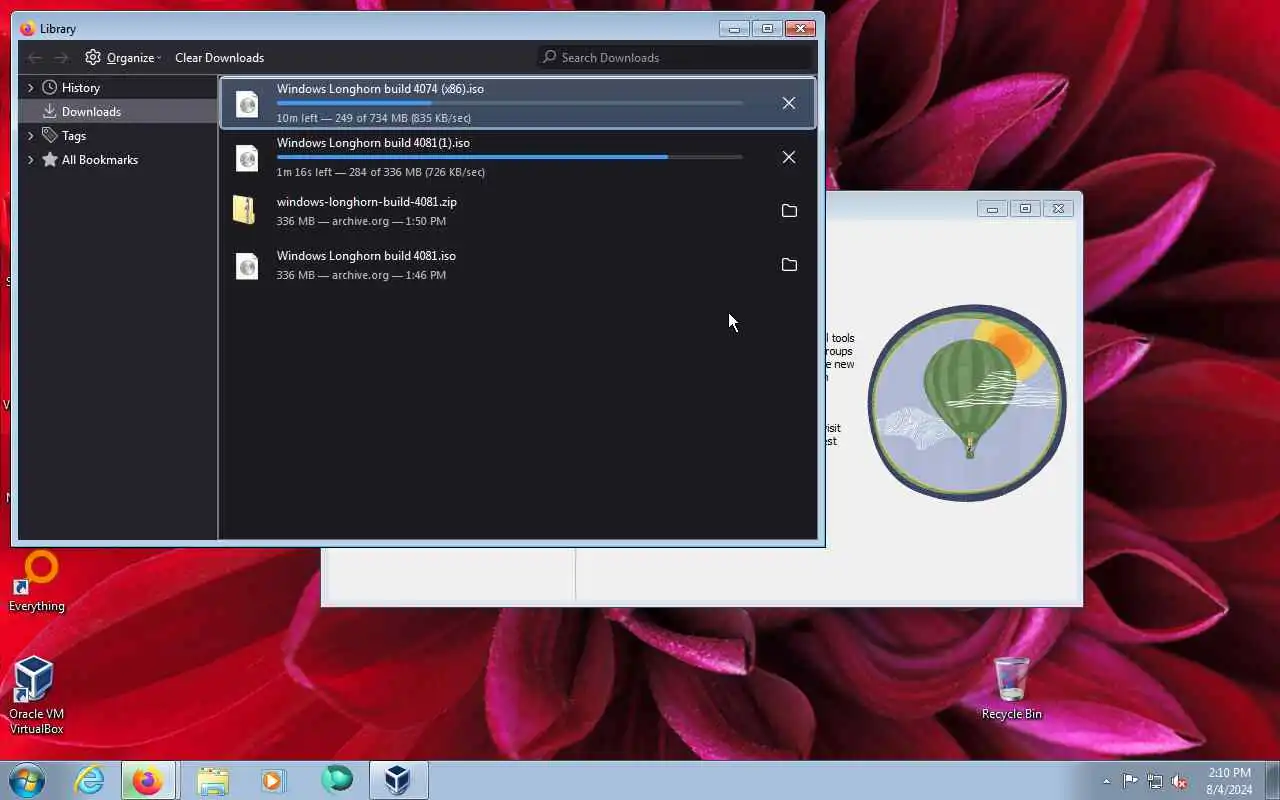Minimize the background balloon window

(992, 208)
